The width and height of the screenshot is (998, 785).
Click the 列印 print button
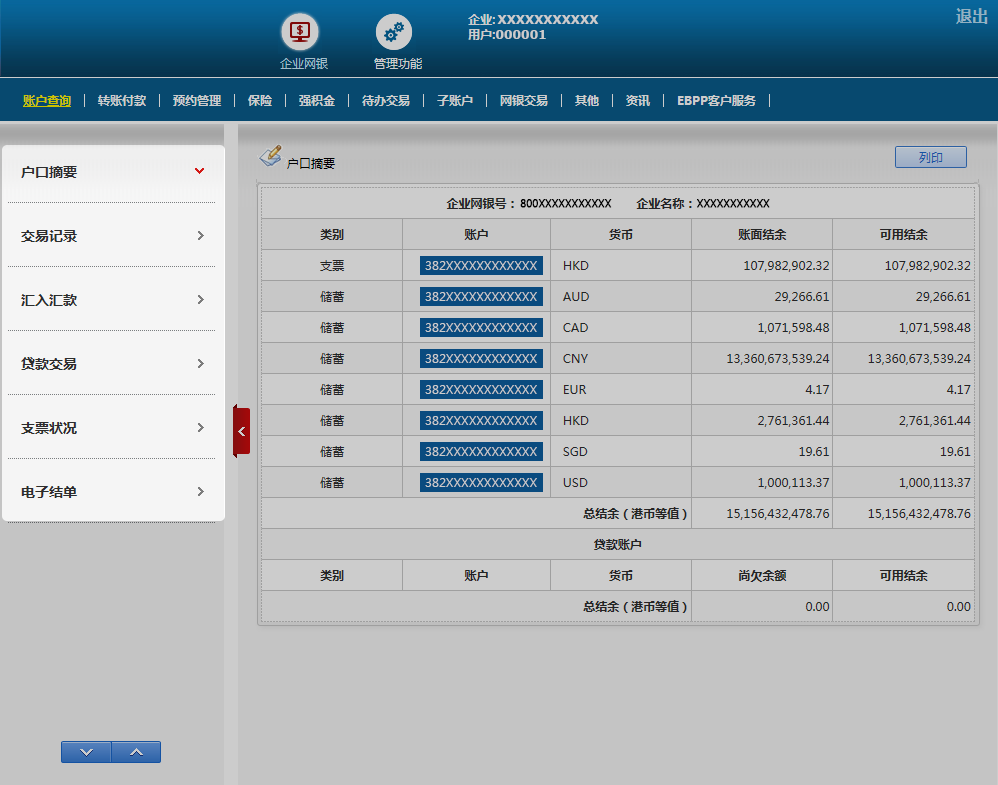coord(930,157)
